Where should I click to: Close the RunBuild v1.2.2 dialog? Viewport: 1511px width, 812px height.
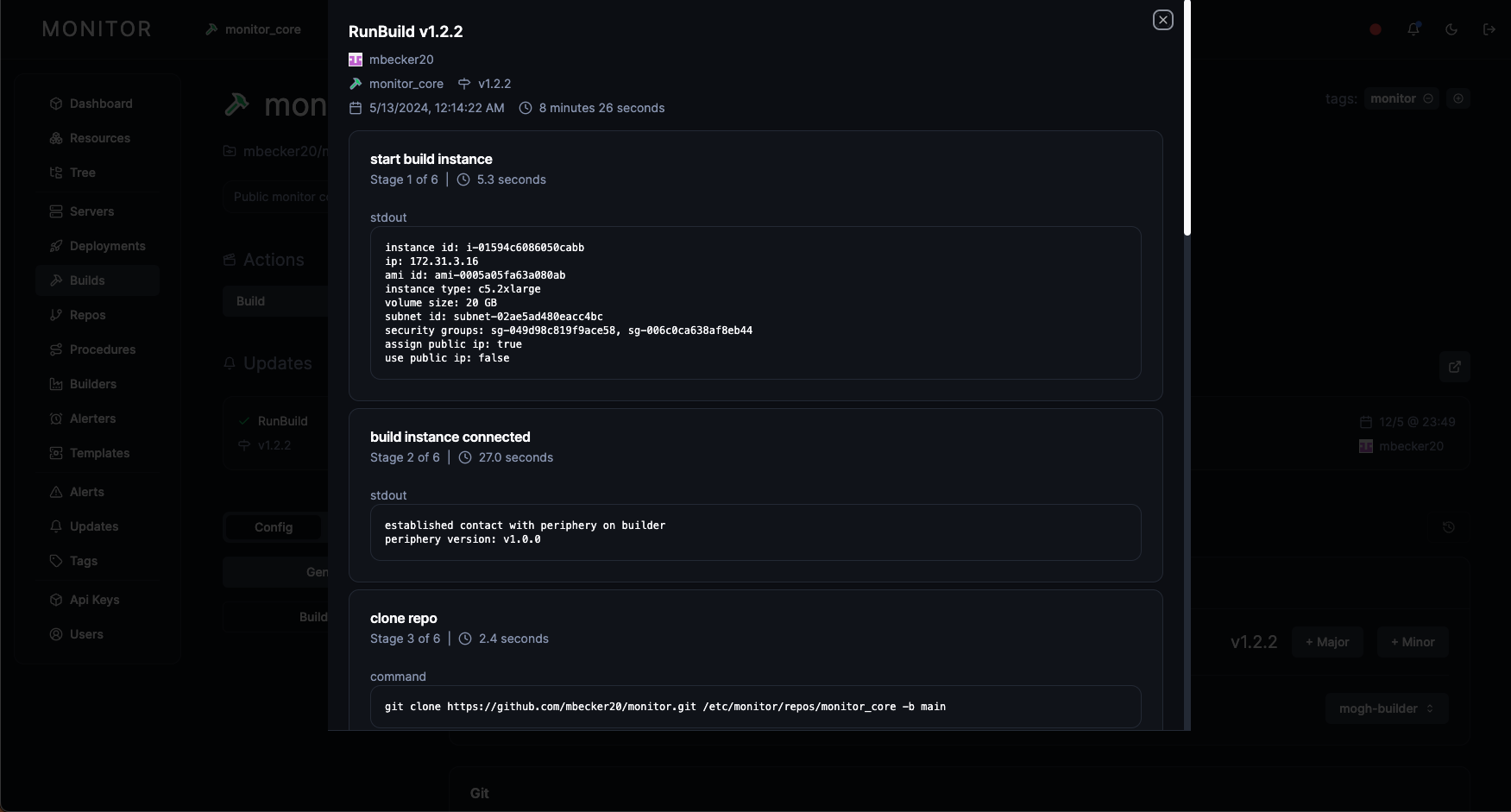[1162, 20]
